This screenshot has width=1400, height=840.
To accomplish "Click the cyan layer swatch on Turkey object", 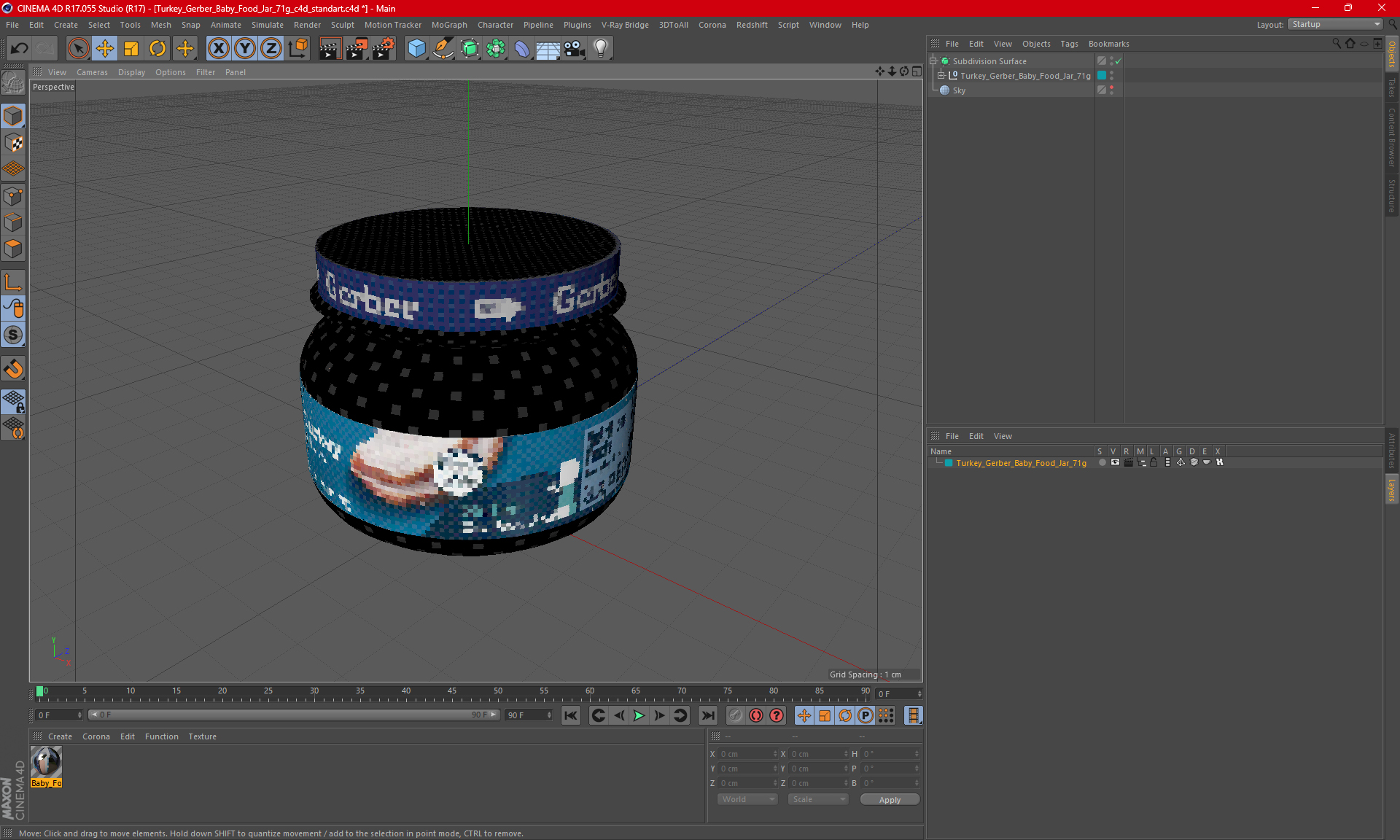I will tap(1102, 76).
